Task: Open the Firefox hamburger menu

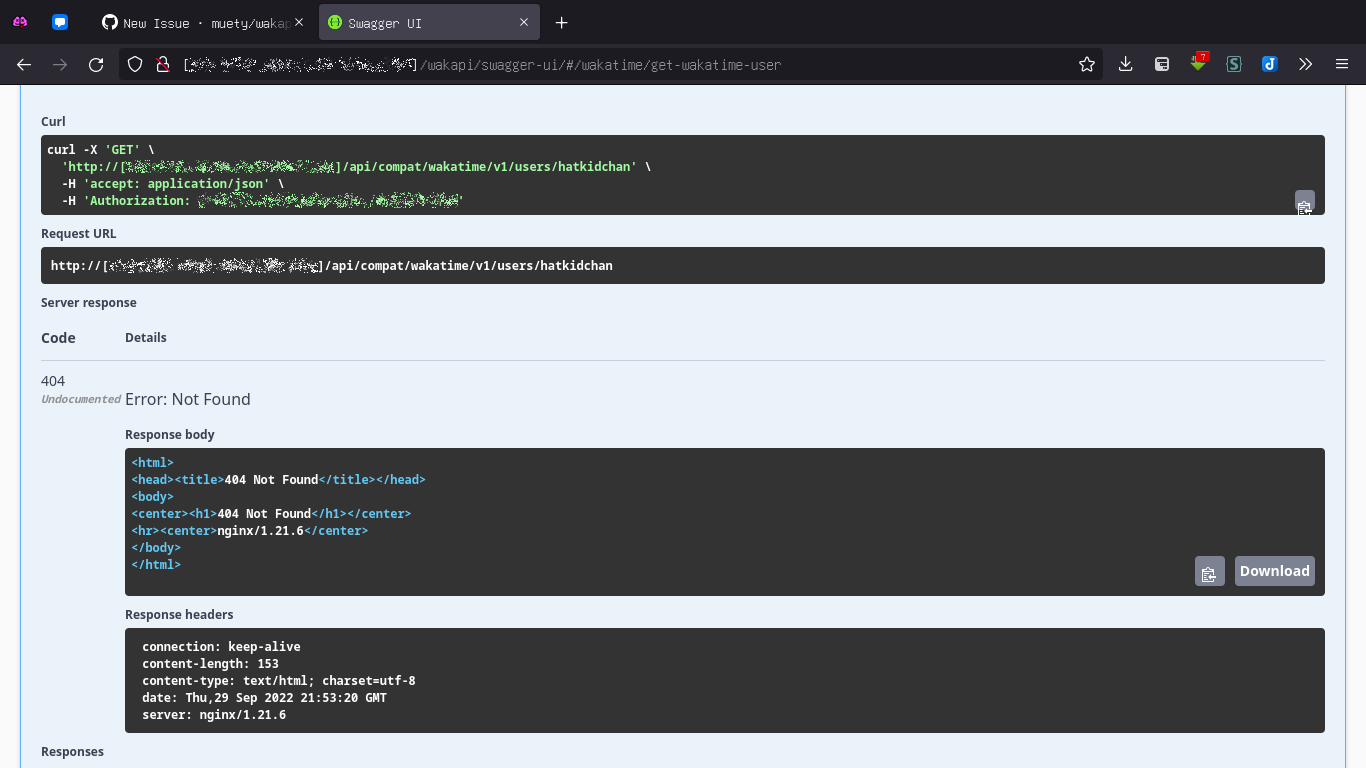Action: coord(1342,63)
